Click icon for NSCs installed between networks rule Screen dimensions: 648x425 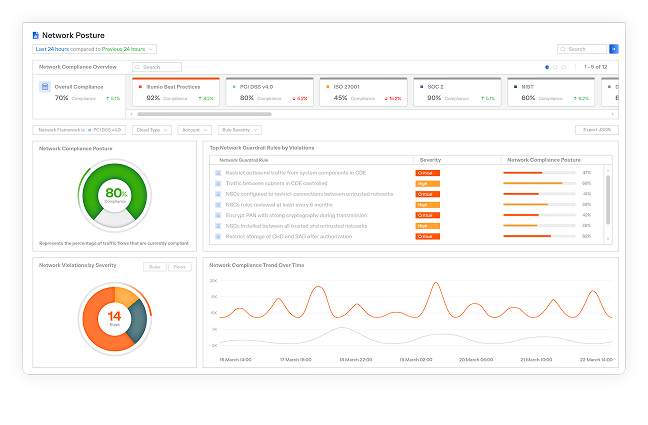[218, 226]
